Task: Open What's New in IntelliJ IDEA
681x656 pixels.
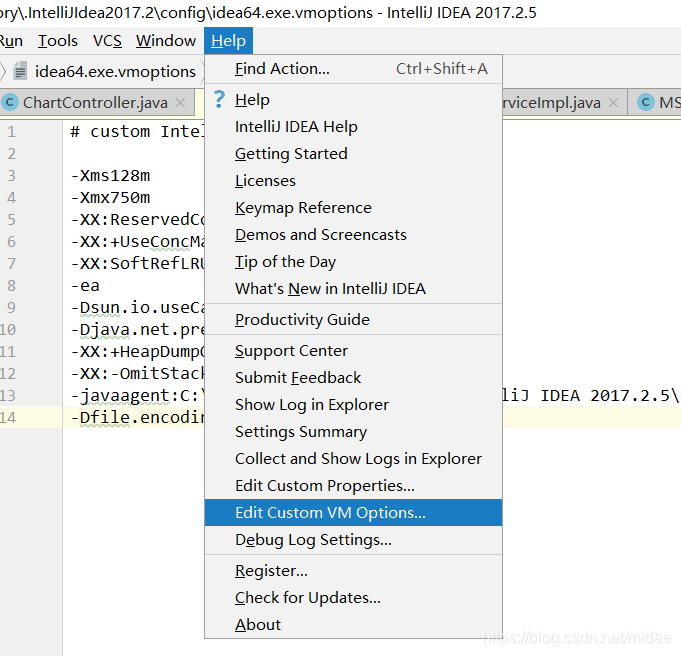Action: (x=353, y=288)
